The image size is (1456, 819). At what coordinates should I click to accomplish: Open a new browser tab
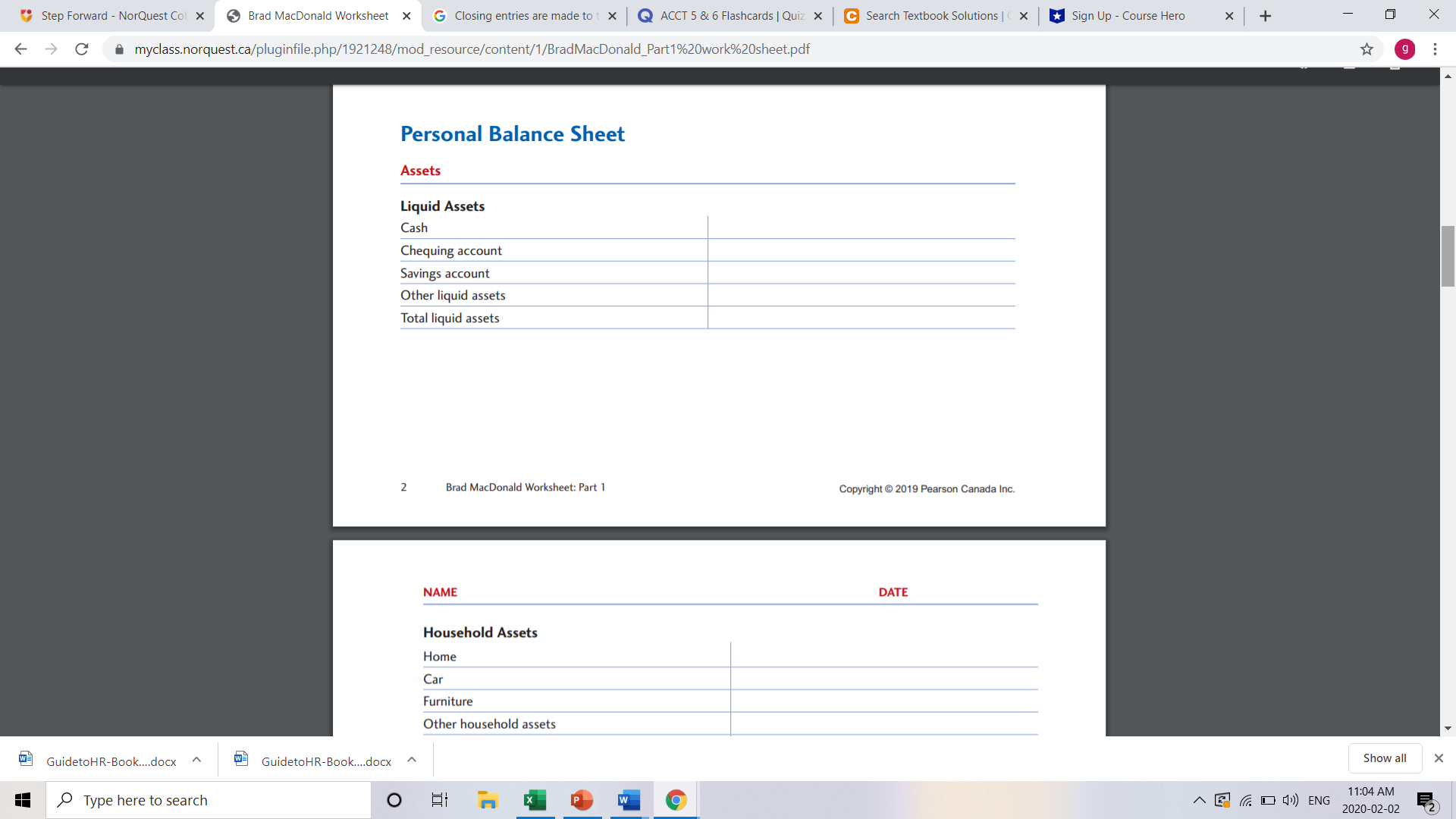(x=1265, y=16)
